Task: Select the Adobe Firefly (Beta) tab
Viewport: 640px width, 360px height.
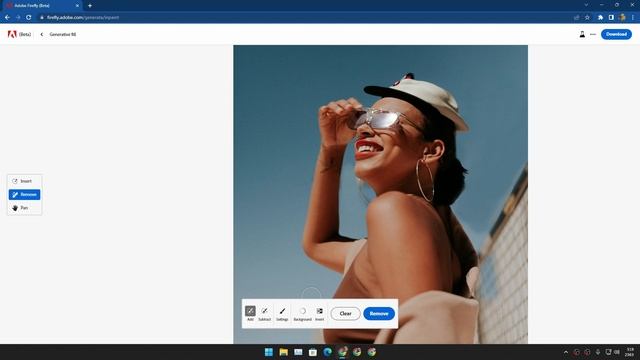Action: coord(41,6)
